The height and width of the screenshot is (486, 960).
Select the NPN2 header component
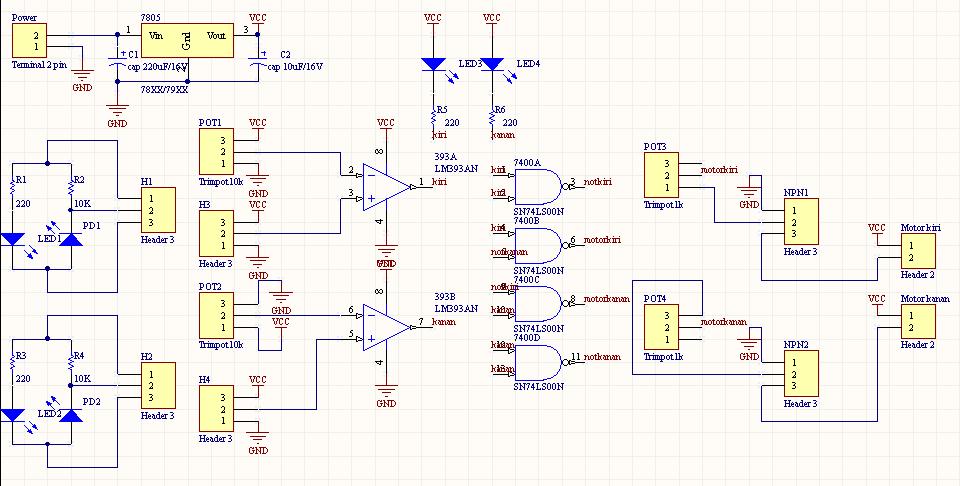tap(801, 374)
